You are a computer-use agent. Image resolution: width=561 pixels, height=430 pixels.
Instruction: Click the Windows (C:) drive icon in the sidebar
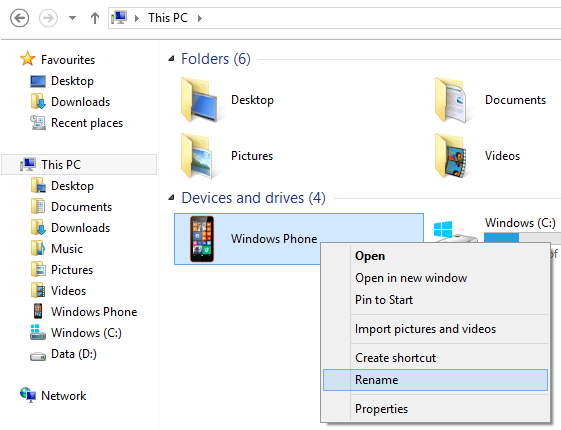(38, 332)
